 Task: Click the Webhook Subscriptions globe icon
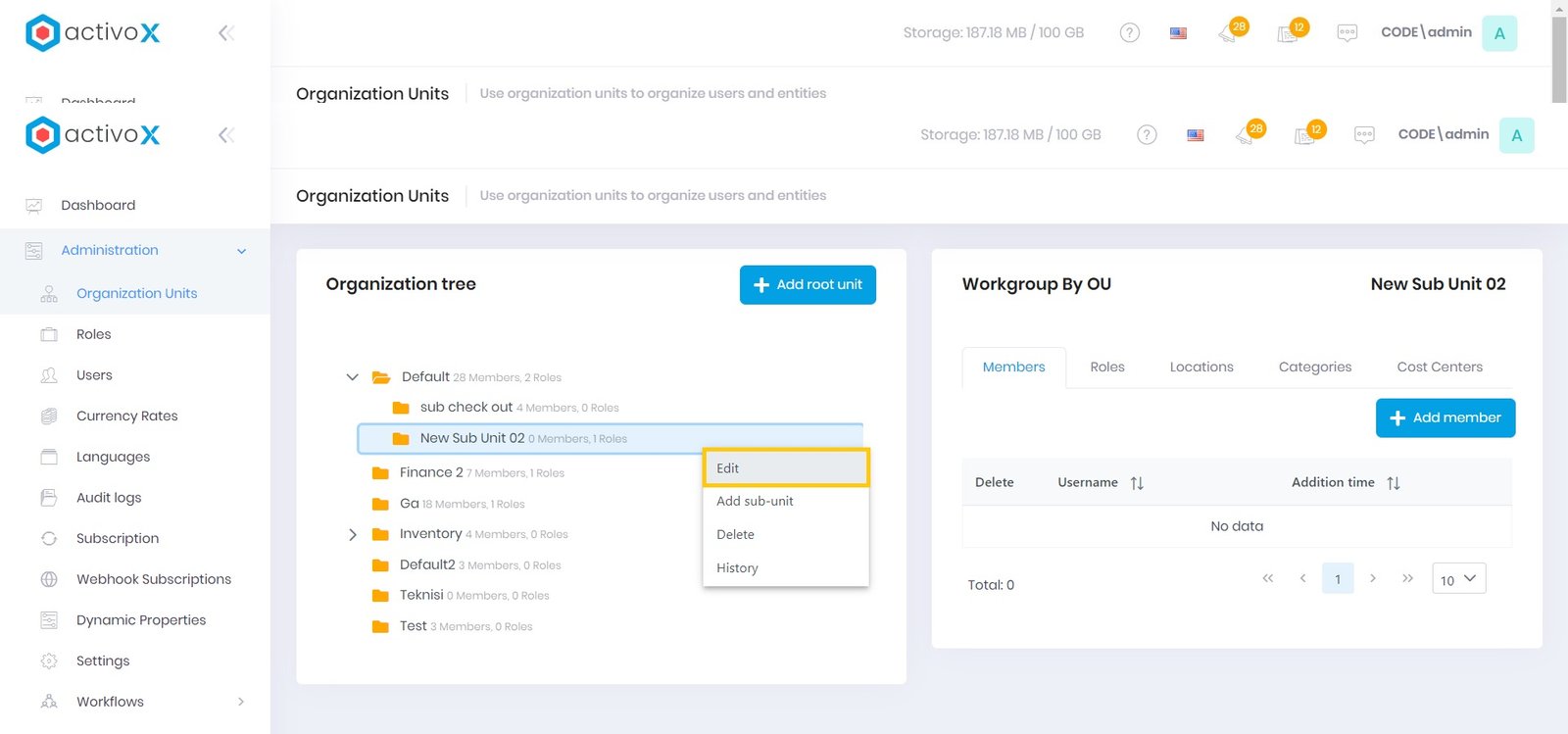[x=49, y=579]
